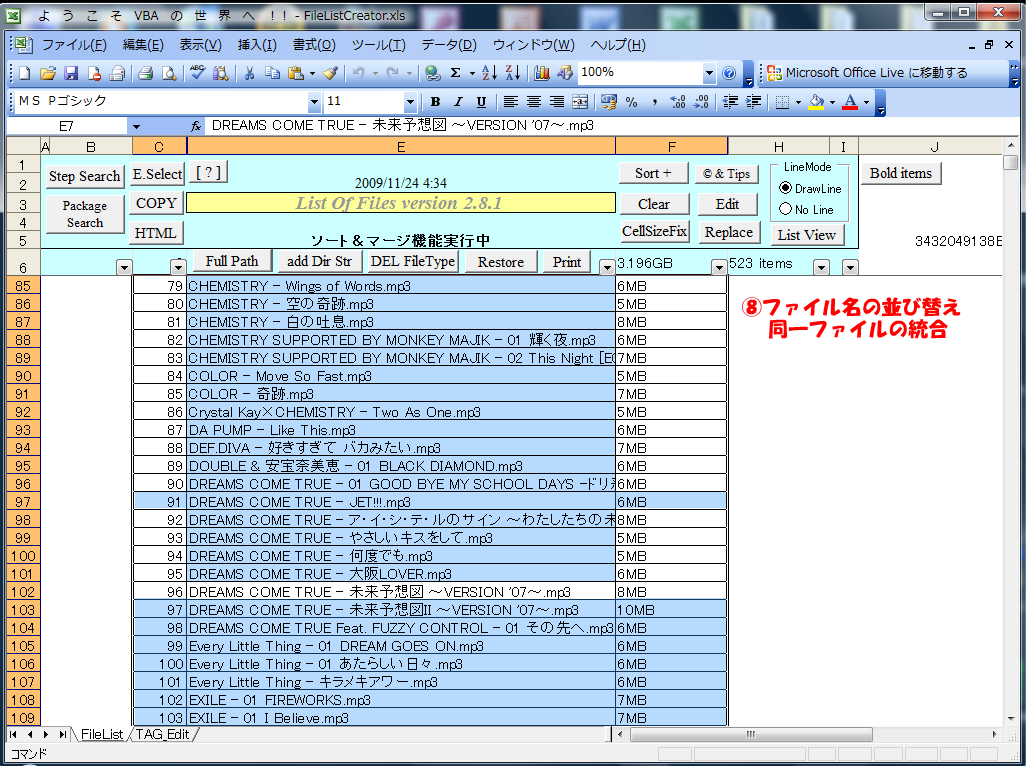Image resolution: width=1026 pixels, height=766 pixels.
Task: Open the filter dropdown in column B header row
Action: [x=124, y=267]
